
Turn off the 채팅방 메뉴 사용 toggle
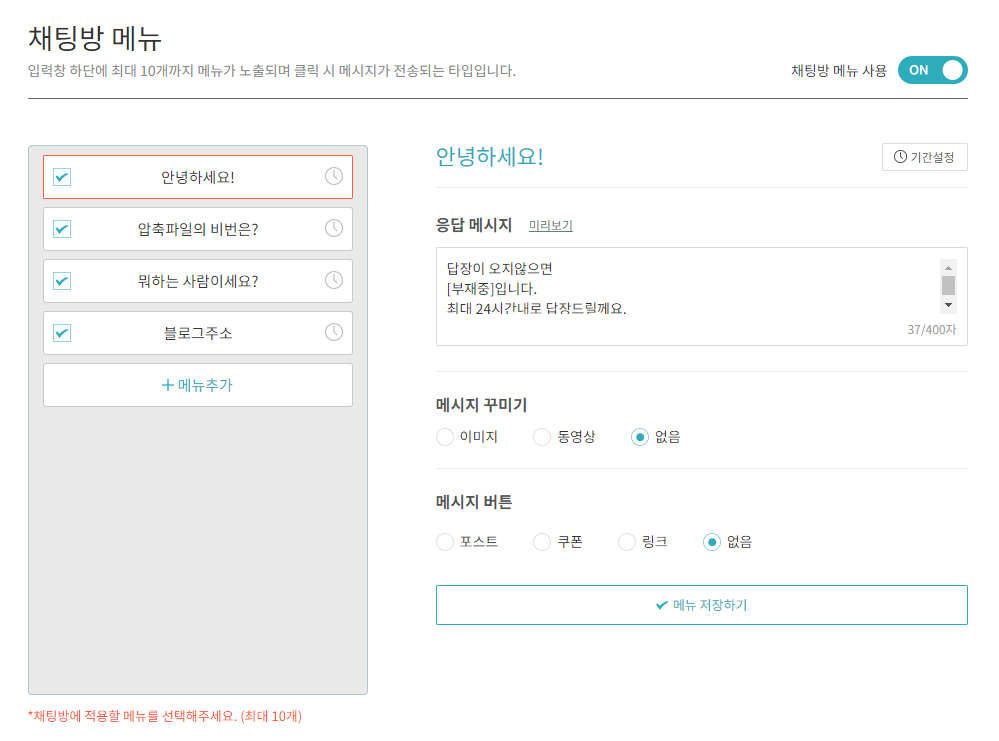coord(932,70)
